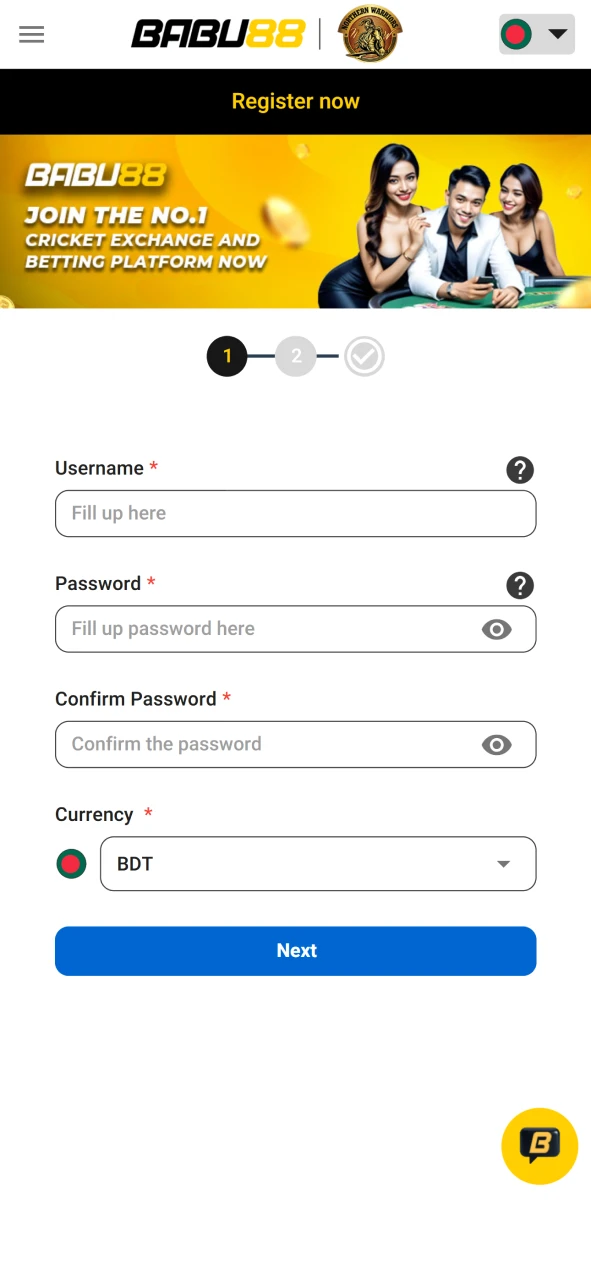This screenshot has width=591, height=1280.
Task: Switch to registration step 2
Action: (295, 356)
